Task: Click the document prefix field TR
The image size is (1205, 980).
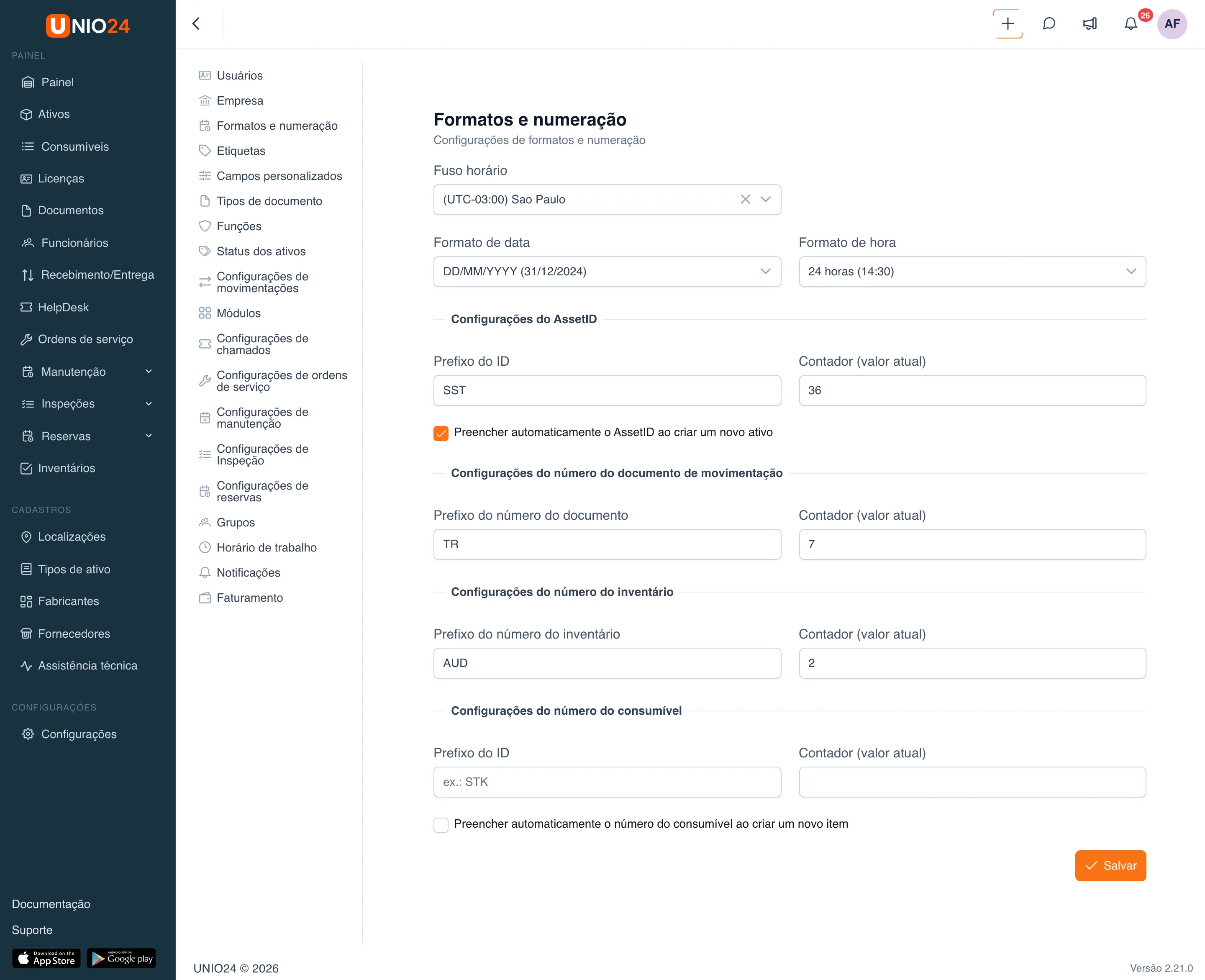Action: tap(607, 544)
